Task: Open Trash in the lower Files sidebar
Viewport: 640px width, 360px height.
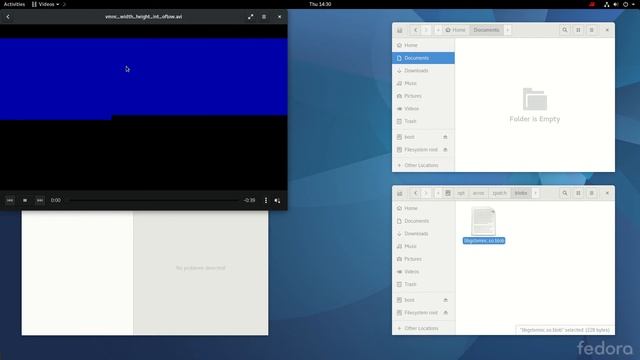Action: tap(423, 284)
